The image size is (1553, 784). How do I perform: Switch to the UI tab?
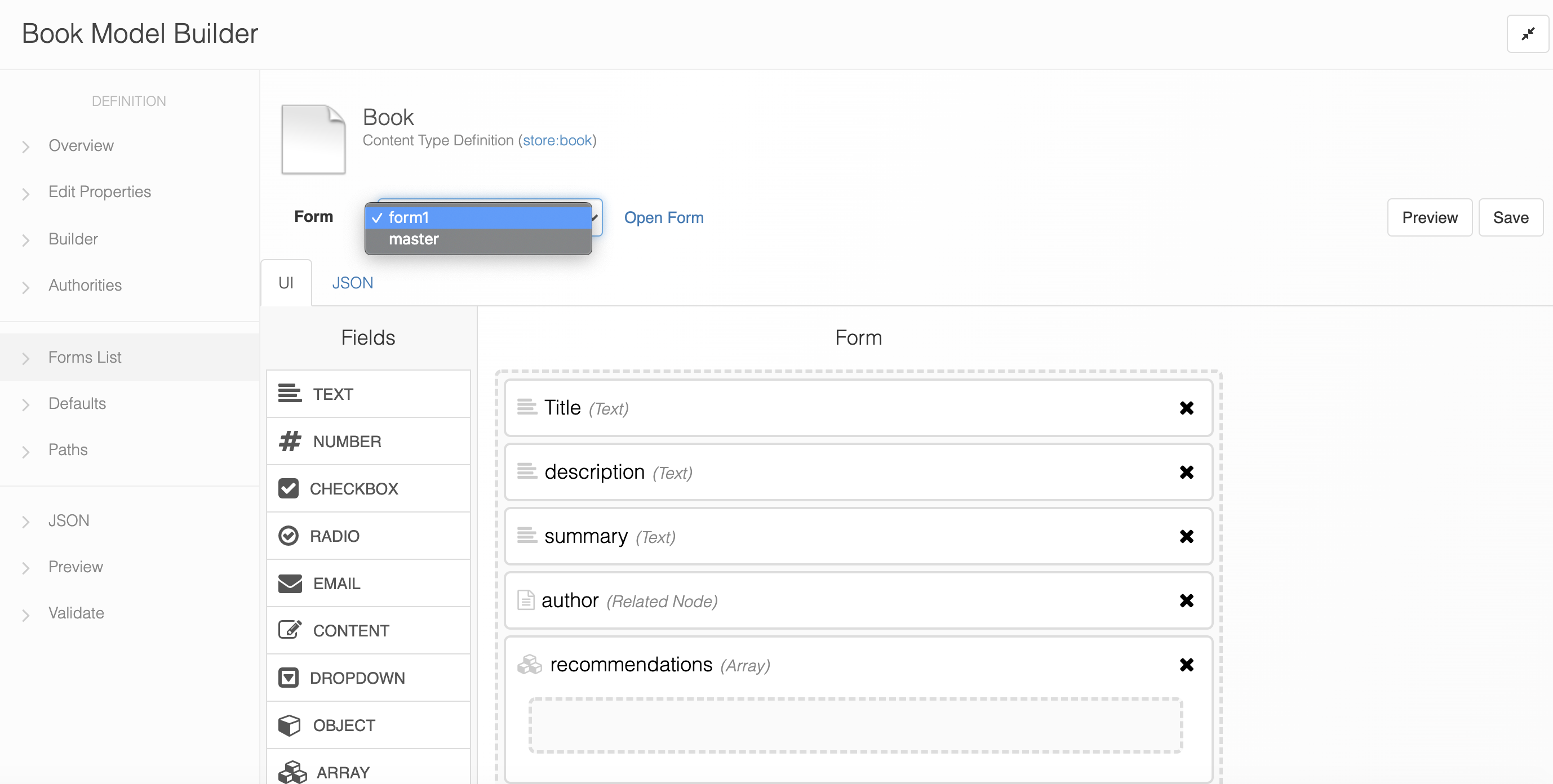[x=286, y=283]
